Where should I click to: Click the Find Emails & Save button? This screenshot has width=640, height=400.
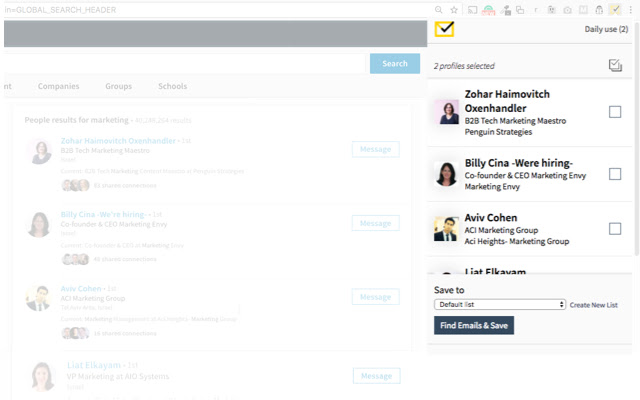[x=474, y=325]
